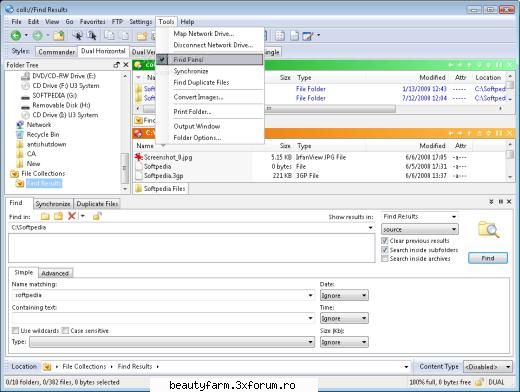
Task: Select Network in the folder tree
Action: pyautogui.click(x=39, y=125)
